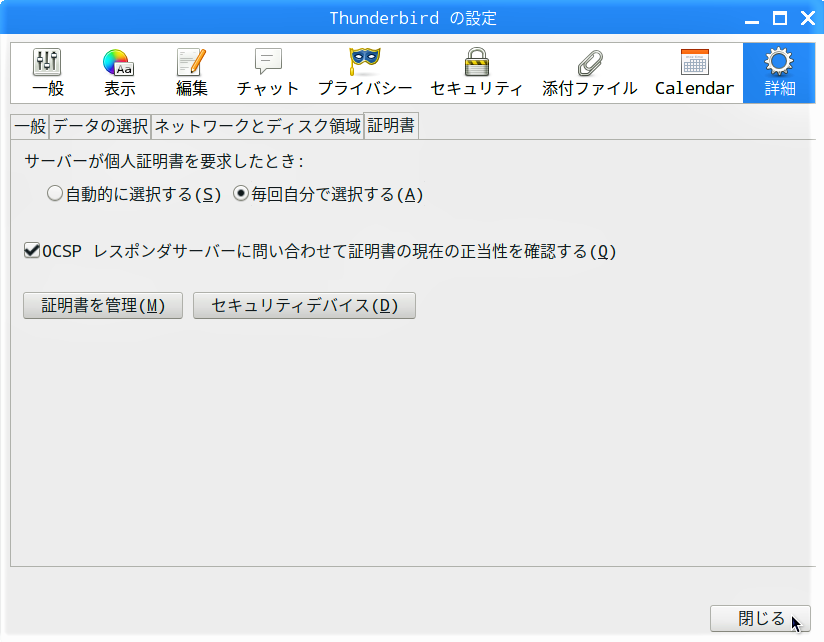Open the チャット (Chat) settings category

click(x=268, y=73)
